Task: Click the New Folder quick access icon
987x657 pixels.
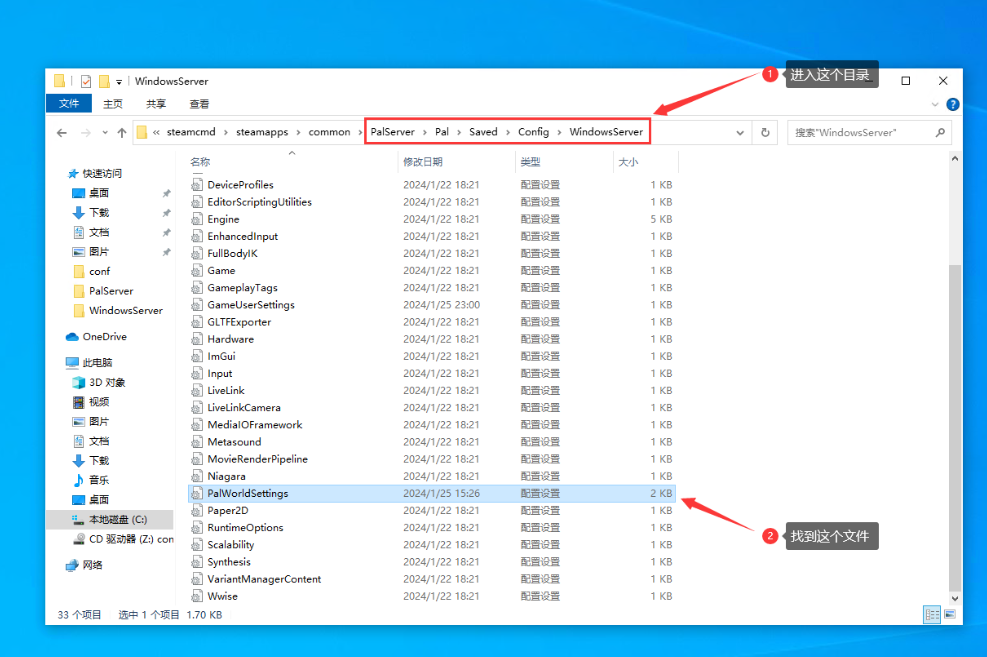Action: coord(104,81)
